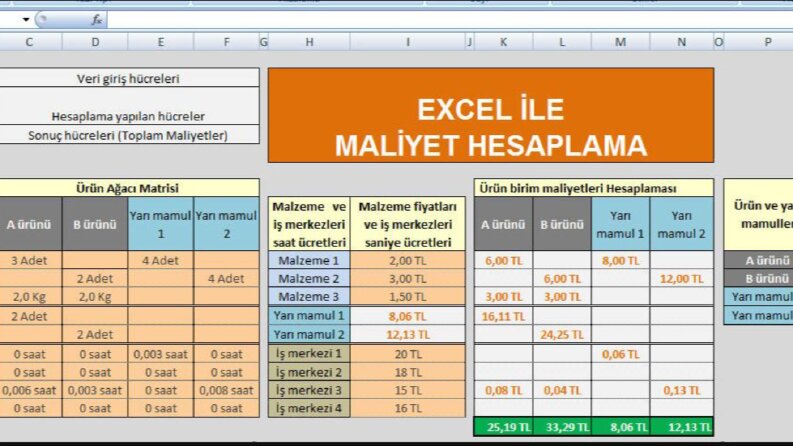Select the 'İş merkezi 2' label cell
This screenshot has height=446, width=793.
pyautogui.click(x=309, y=372)
